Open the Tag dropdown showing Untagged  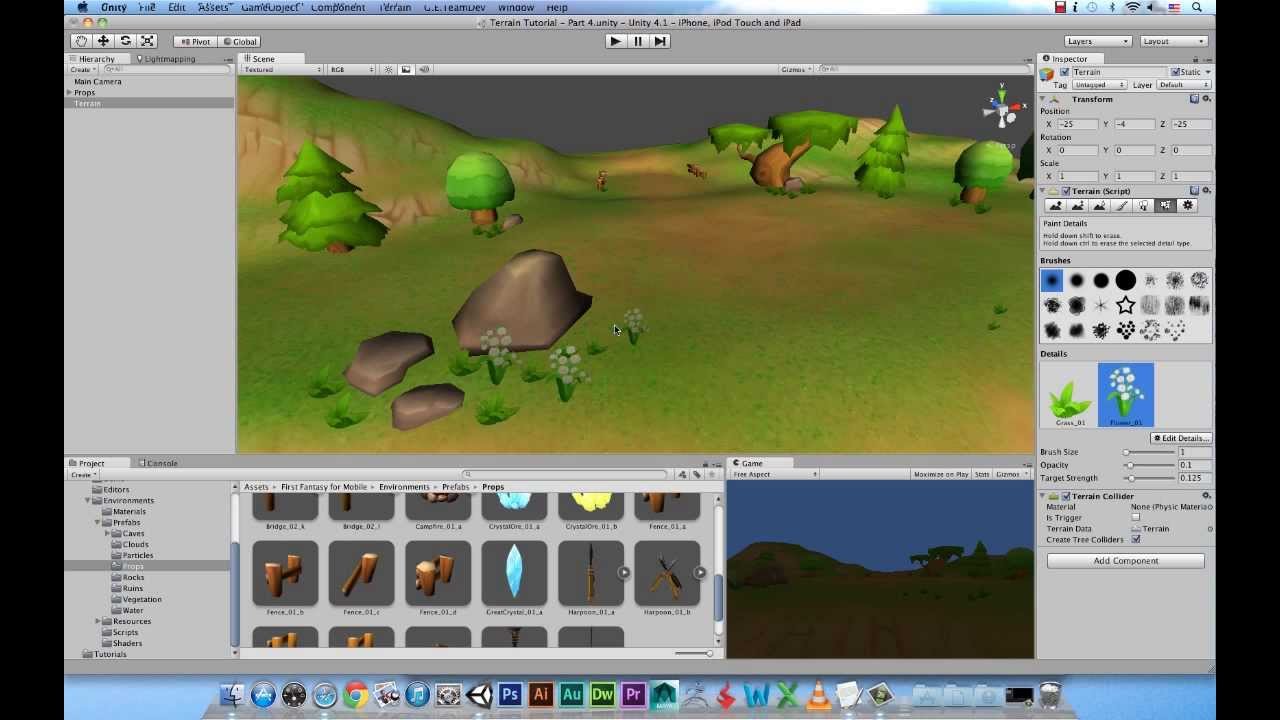click(x=1100, y=85)
